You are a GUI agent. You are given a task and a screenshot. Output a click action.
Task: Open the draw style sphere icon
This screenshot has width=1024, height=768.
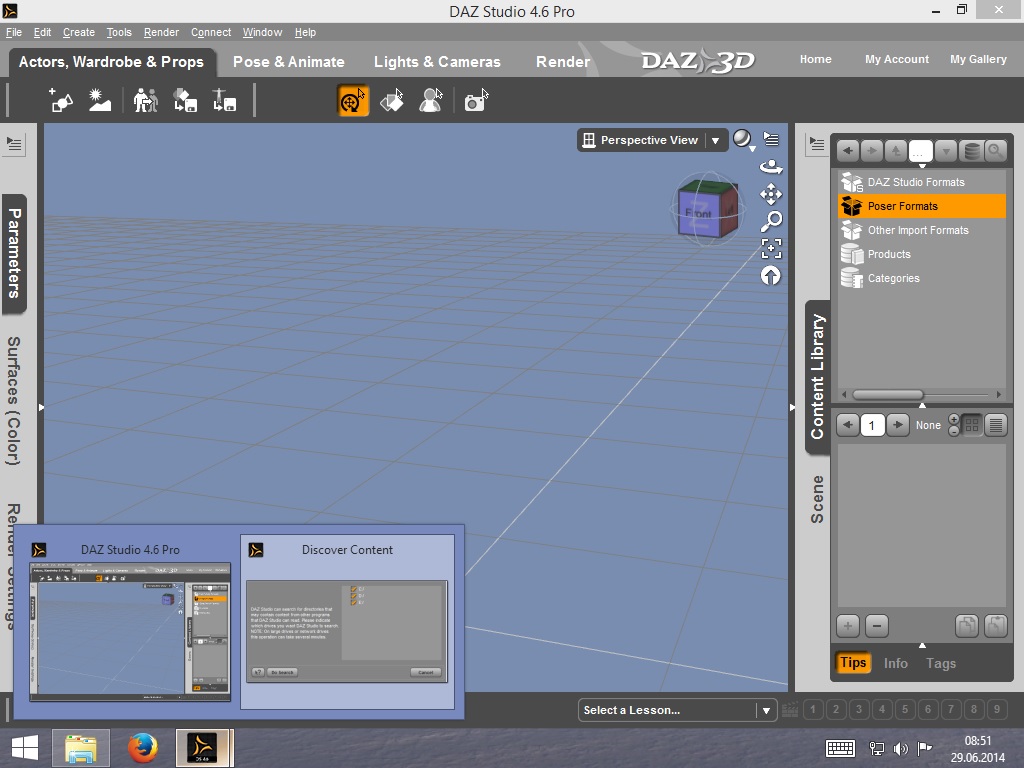click(743, 139)
